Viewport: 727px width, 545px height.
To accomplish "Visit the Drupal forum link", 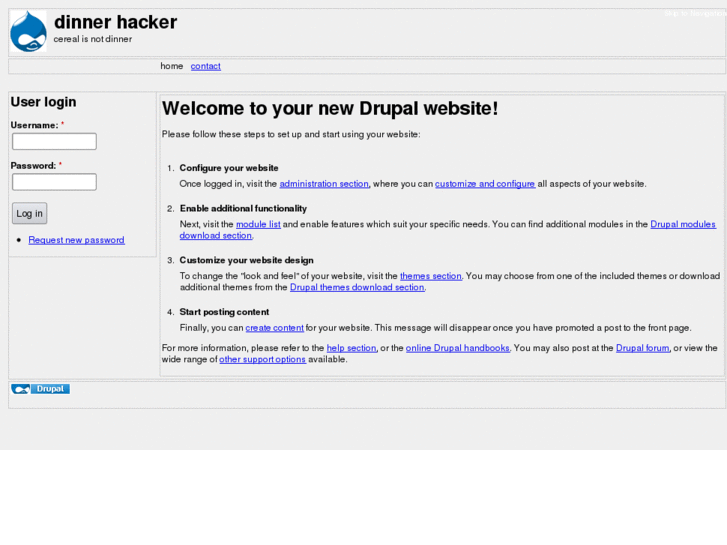I will pyautogui.click(x=643, y=348).
